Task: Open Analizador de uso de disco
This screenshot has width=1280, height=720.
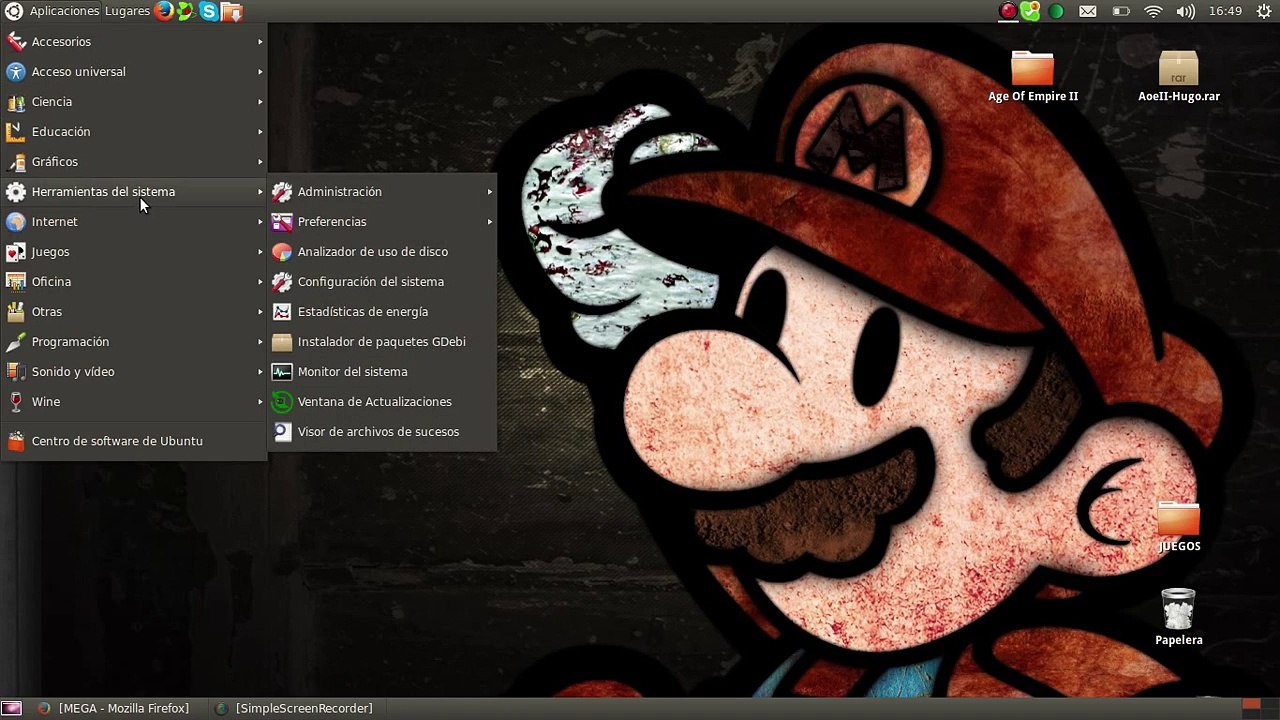Action: [x=372, y=252]
